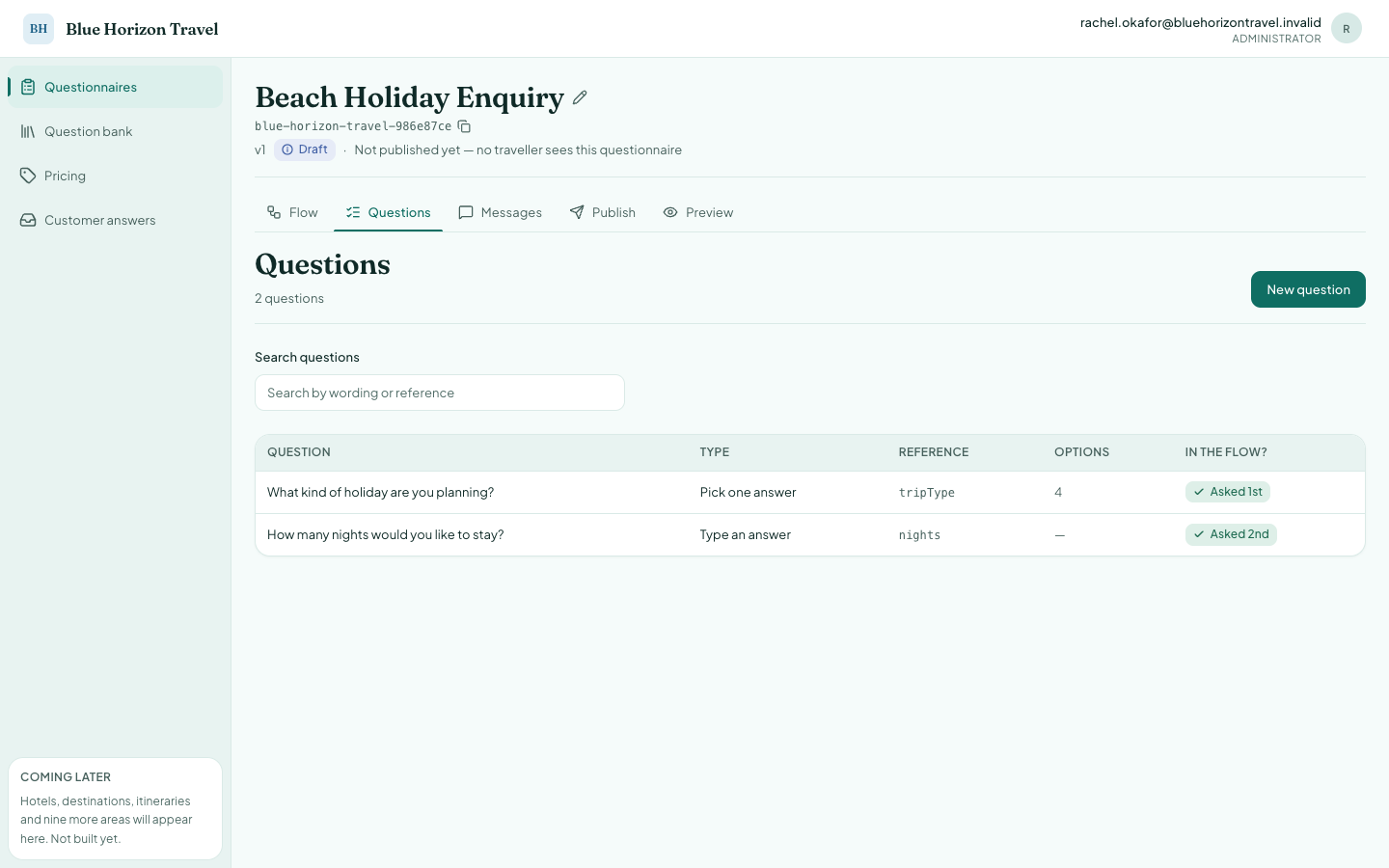Open the R user avatar
Viewport: 1389px width, 868px height.
tap(1347, 29)
